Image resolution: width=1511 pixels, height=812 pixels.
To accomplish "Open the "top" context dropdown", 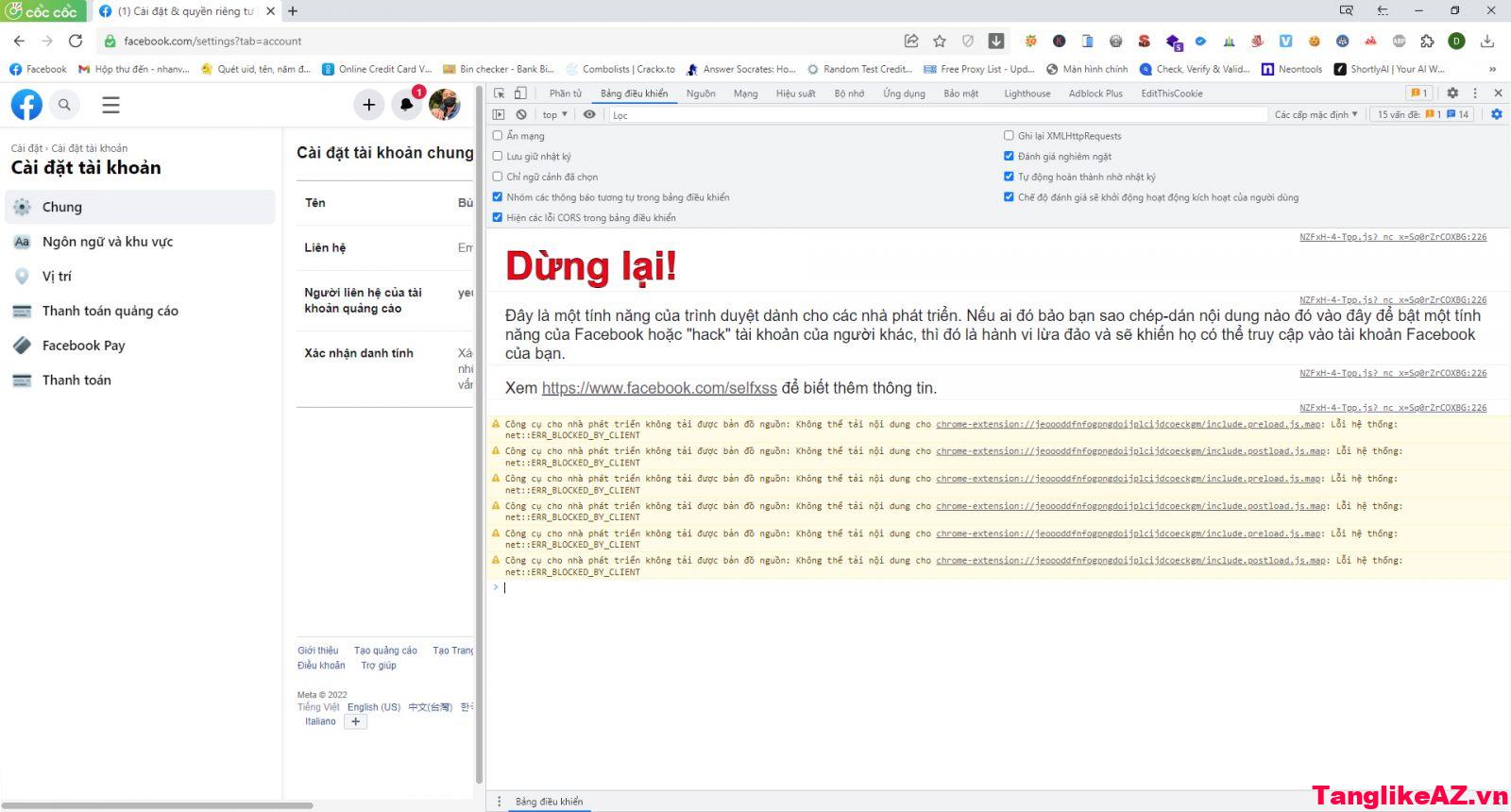I will (554, 114).
